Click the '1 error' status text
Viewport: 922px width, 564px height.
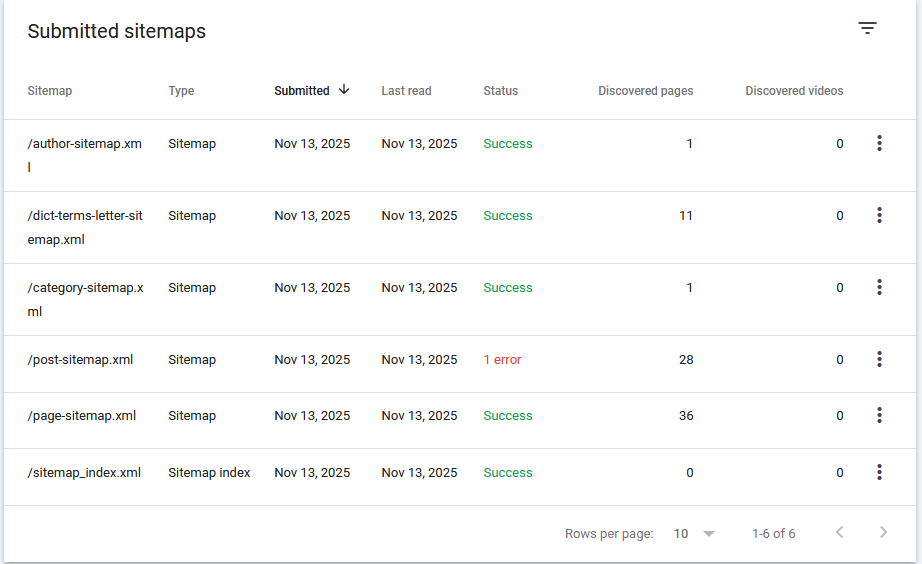[x=502, y=360]
